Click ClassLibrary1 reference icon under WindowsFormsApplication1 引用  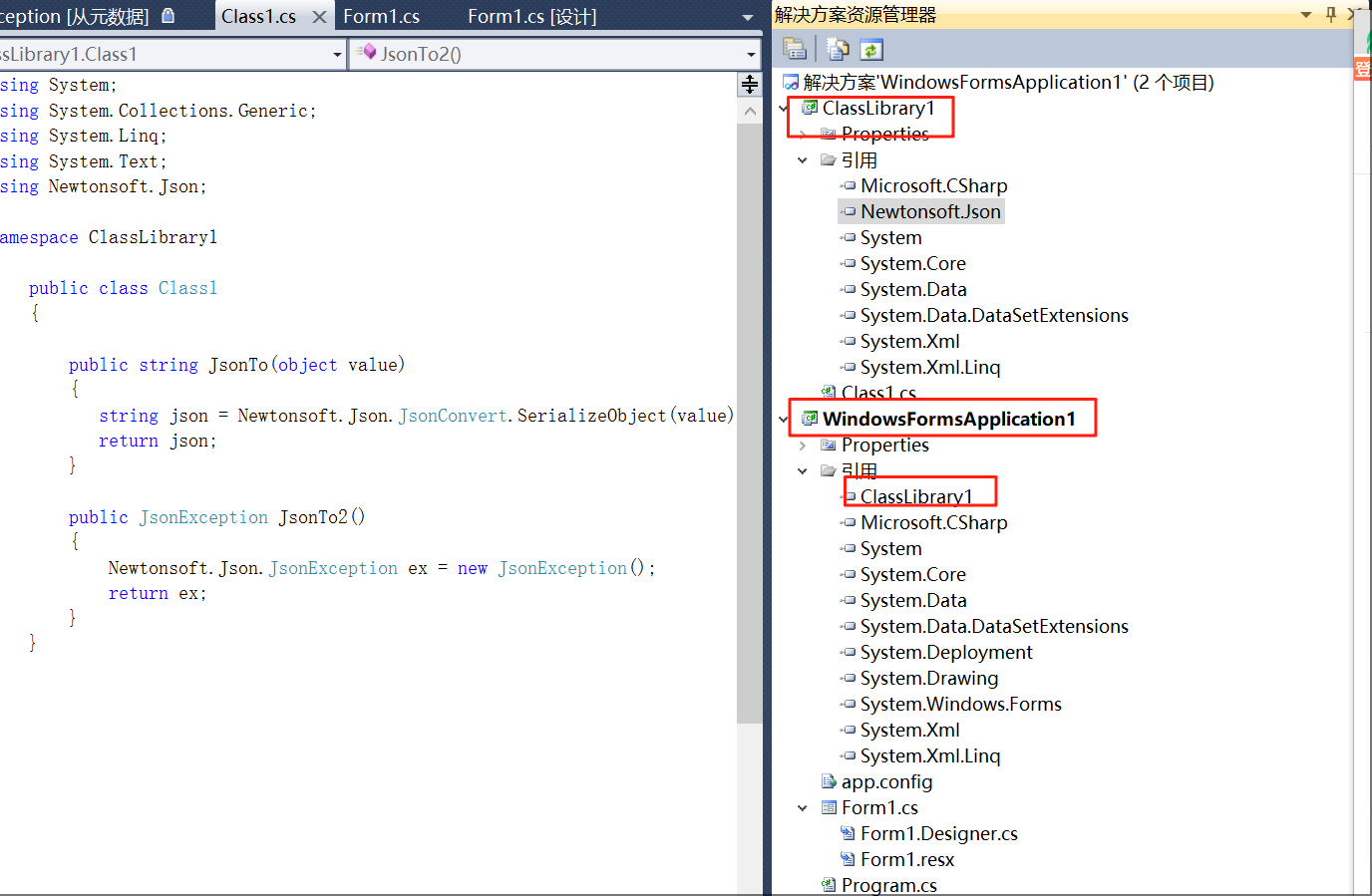click(x=850, y=496)
